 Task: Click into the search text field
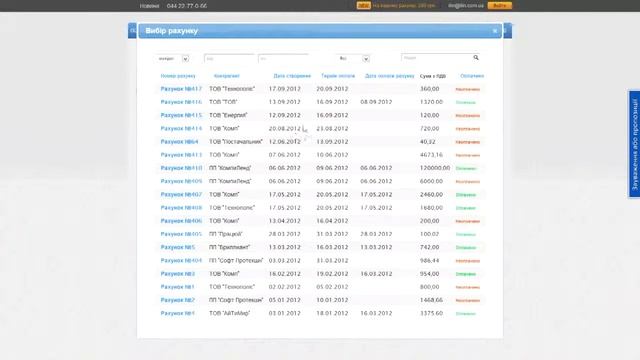point(436,58)
